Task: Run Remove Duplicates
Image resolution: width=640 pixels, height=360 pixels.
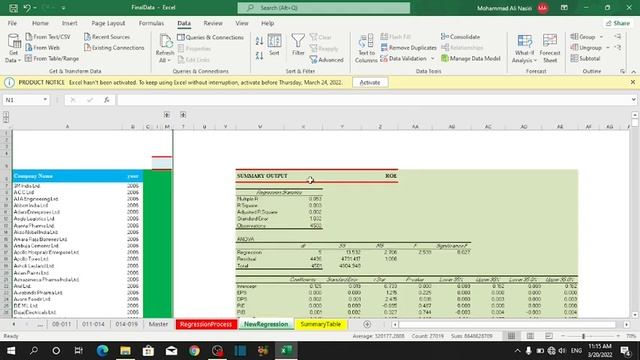Action: tap(409, 48)
